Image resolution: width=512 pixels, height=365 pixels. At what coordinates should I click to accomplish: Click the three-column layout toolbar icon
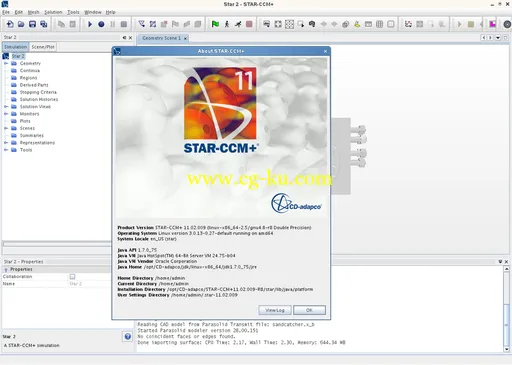(379, 24)
